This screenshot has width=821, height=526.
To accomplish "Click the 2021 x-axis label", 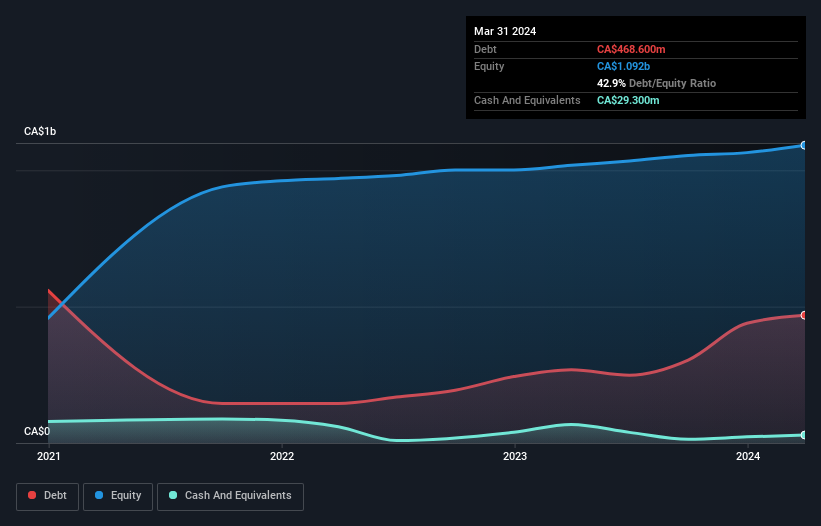I will 49,456.
